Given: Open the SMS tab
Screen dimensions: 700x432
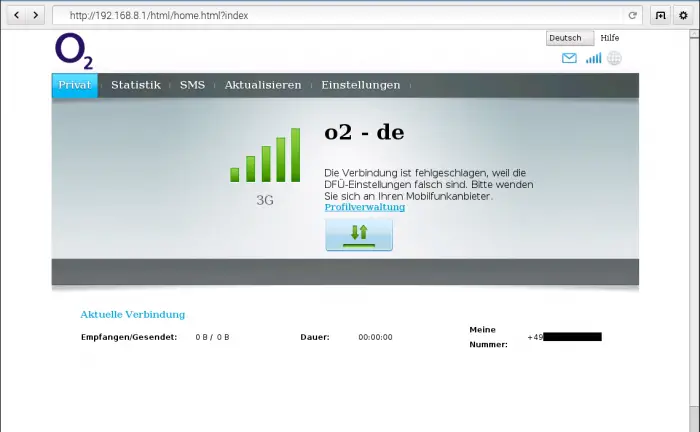Looking at the screenshot, I should pos(192,85).
